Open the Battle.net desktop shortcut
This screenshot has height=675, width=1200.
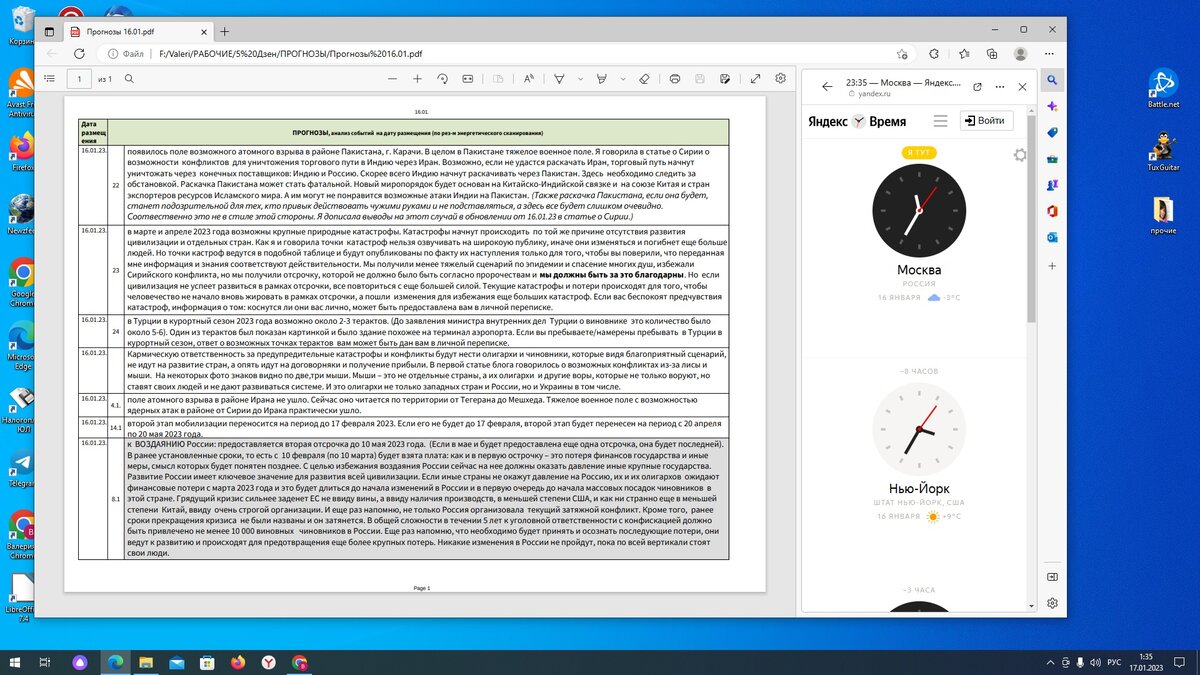(1163, 88)
